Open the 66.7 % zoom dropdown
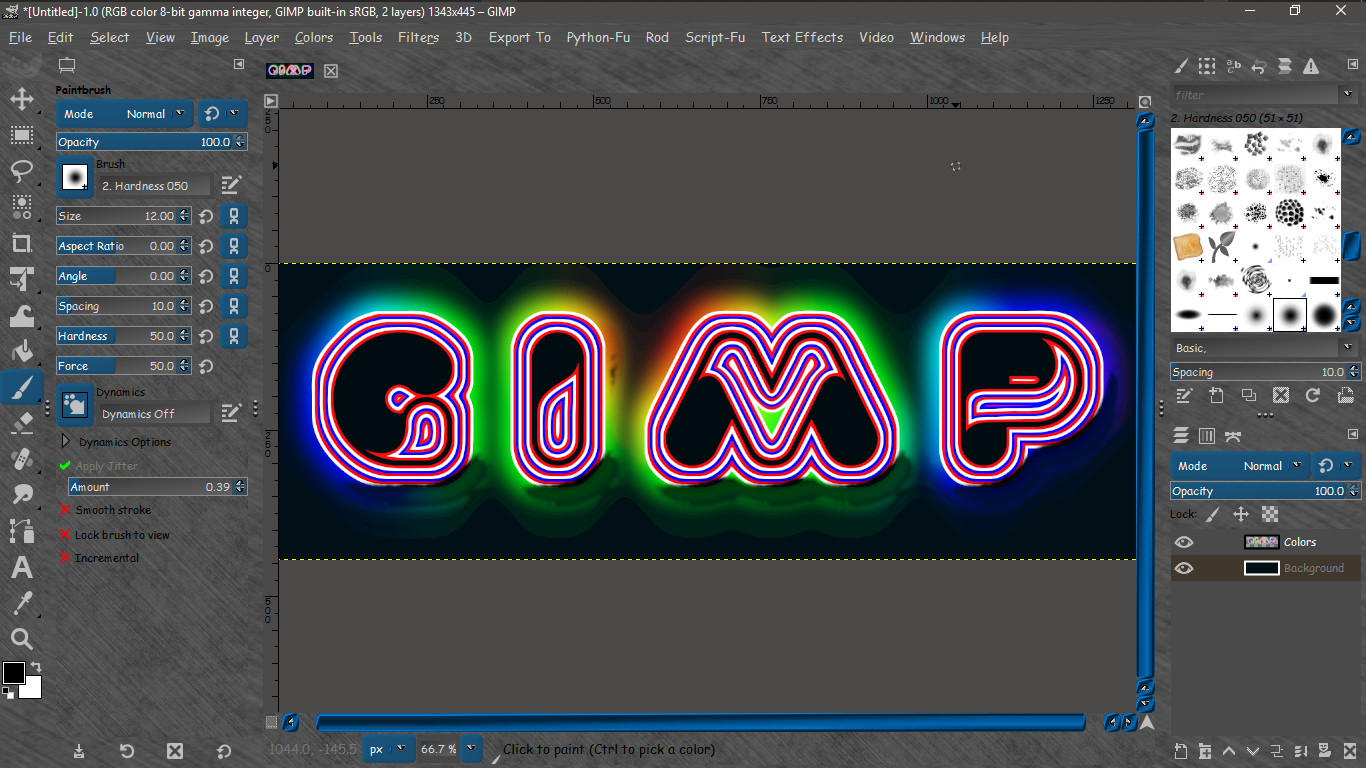 tap(472, 749)
